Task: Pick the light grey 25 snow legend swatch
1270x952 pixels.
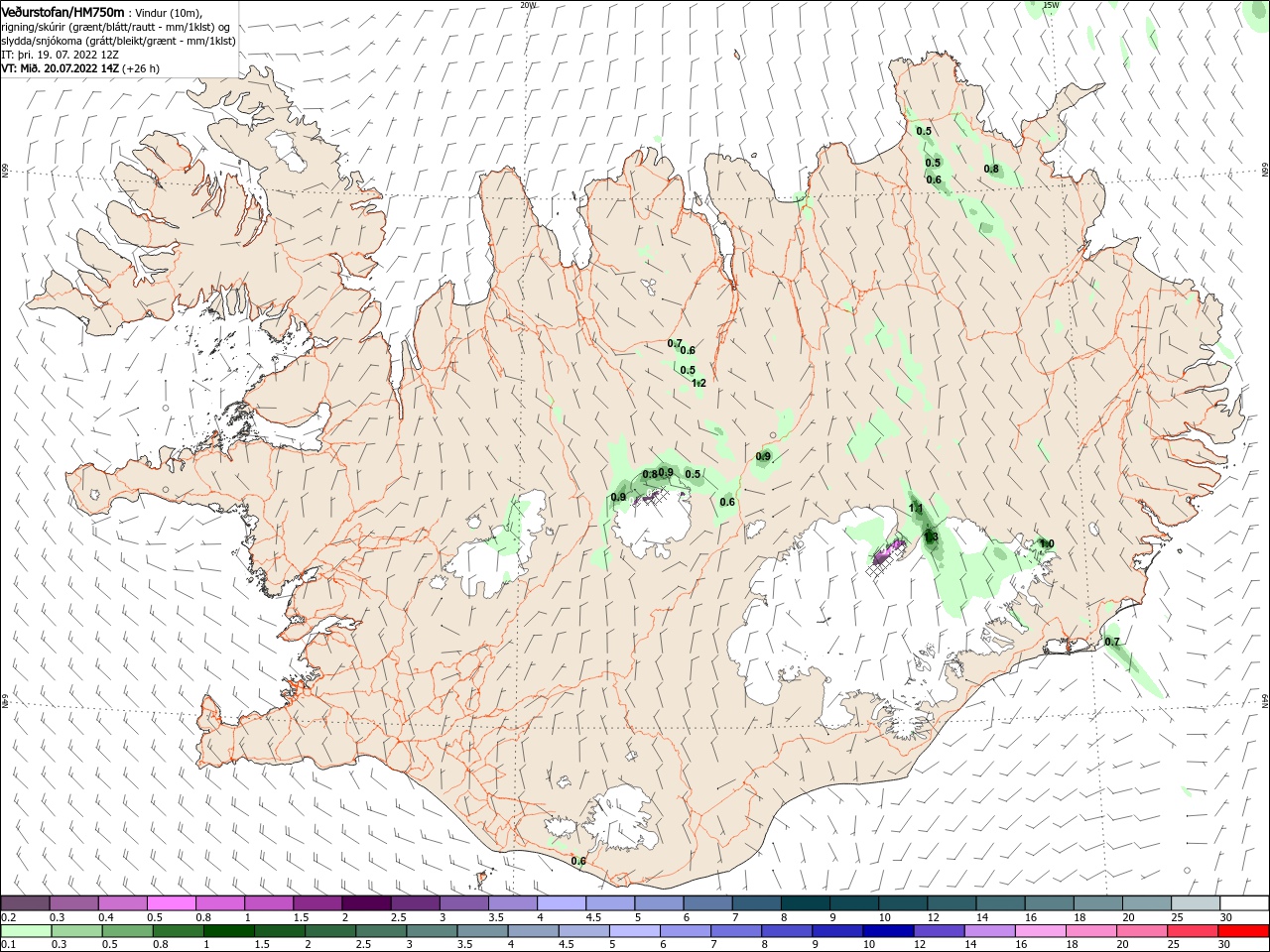Action: [x=1196, y=903]
